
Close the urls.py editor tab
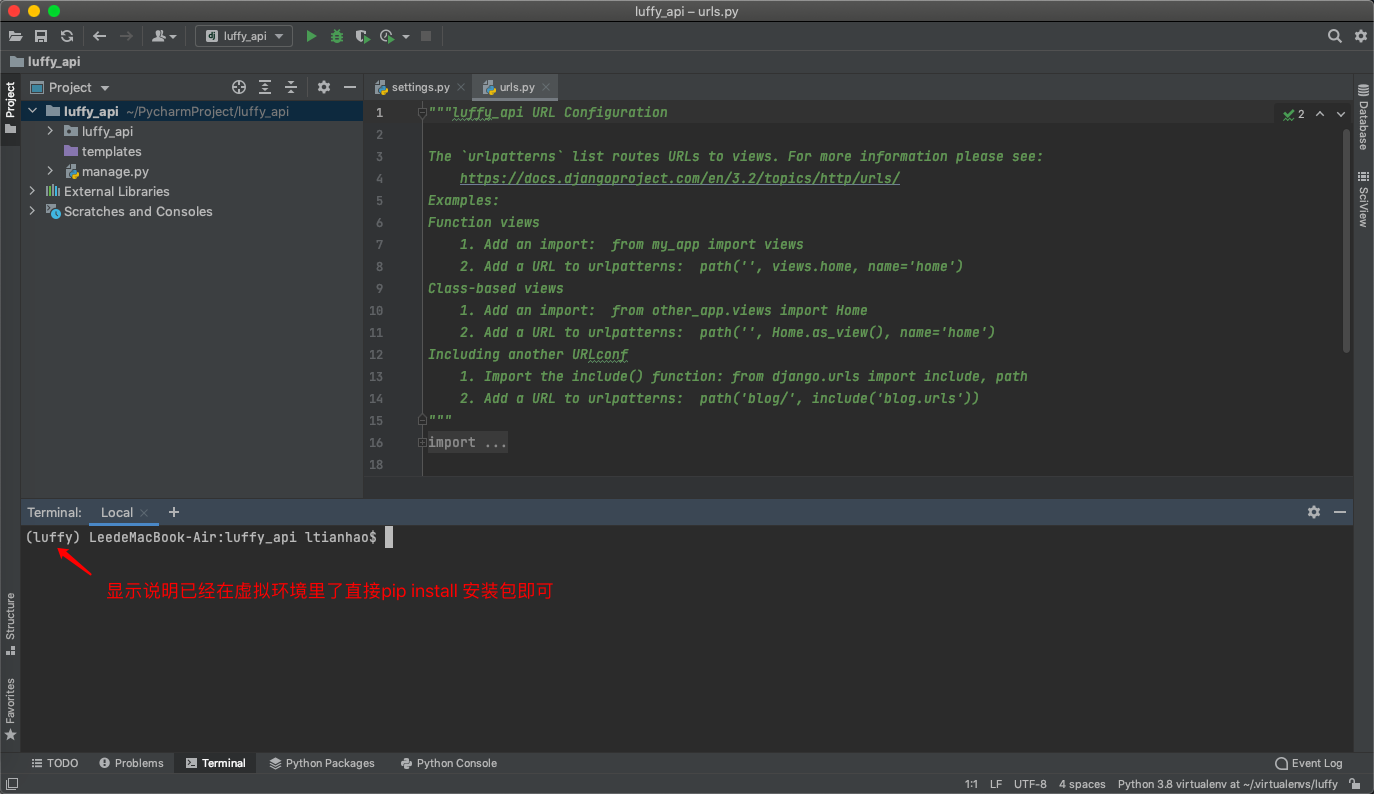546,88
